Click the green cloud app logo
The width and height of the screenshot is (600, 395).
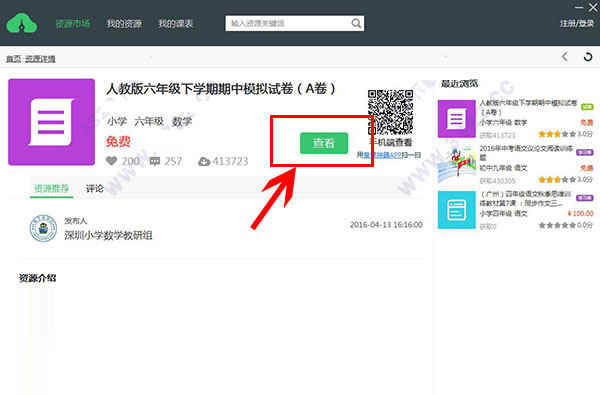pyautogui.click(x=22, y=23)
